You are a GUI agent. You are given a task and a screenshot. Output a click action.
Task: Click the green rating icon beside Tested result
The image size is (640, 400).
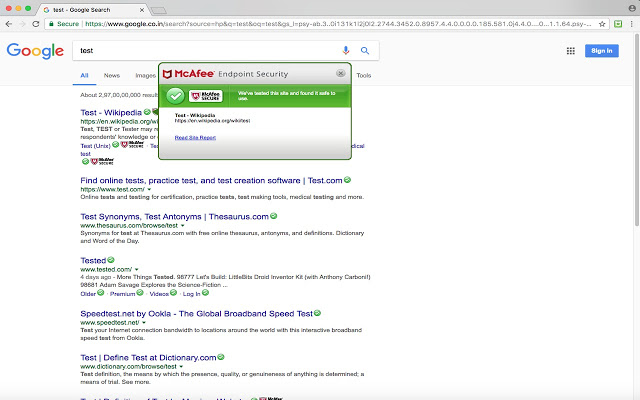point(111,260)
